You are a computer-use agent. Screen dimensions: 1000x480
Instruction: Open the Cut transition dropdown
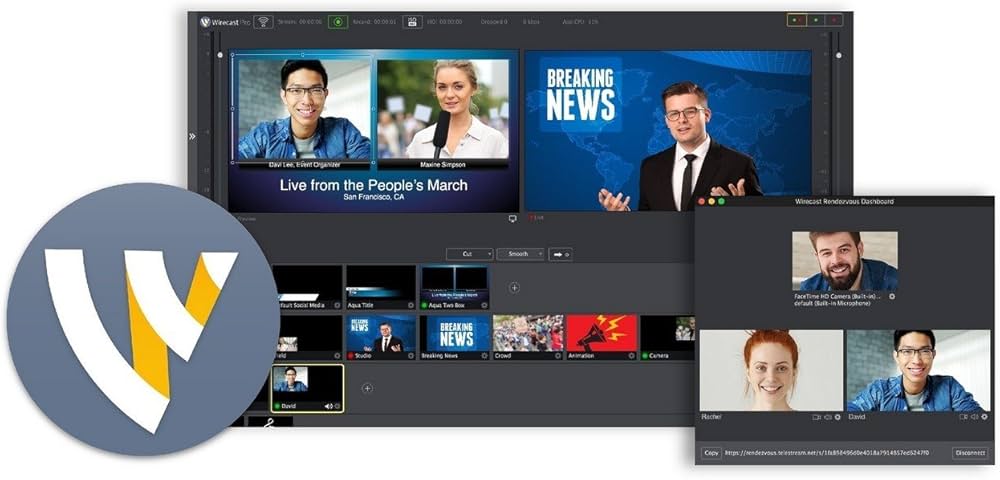click(469, 254)
